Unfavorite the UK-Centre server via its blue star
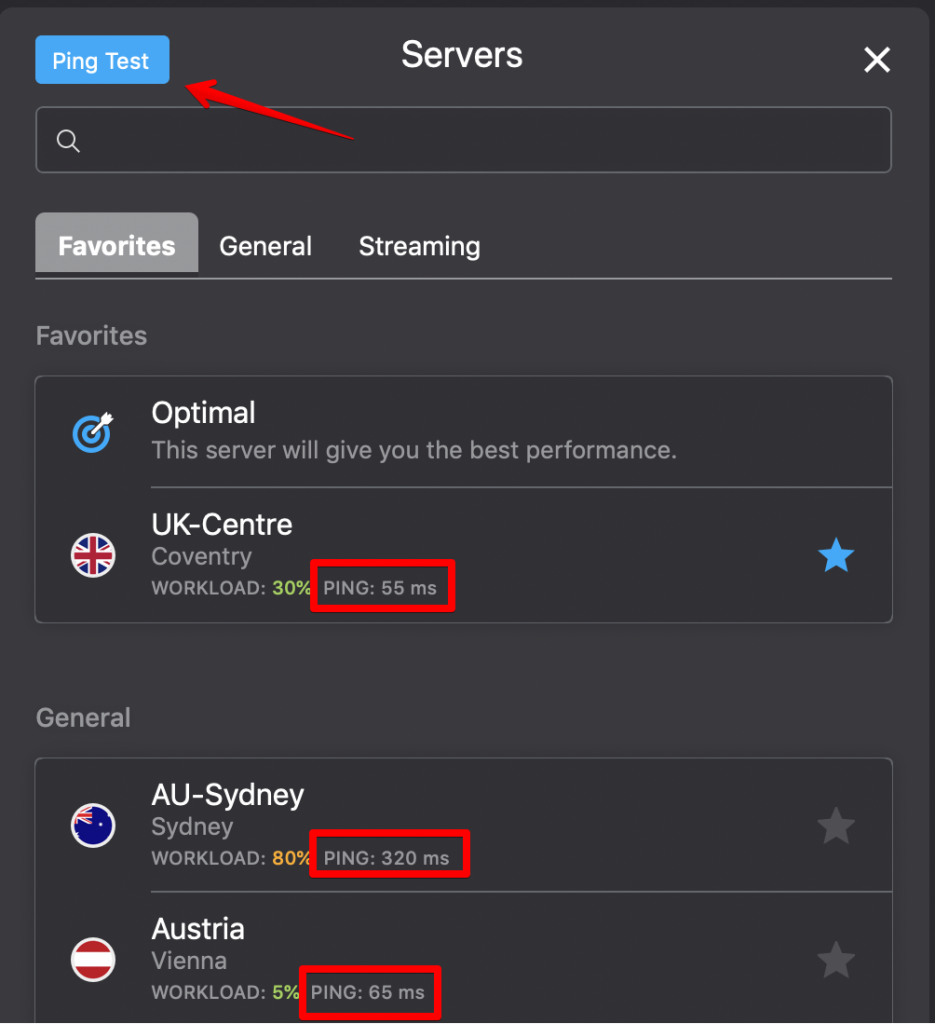This screenshot has width=935, height=1024. [x=836, y=556]
